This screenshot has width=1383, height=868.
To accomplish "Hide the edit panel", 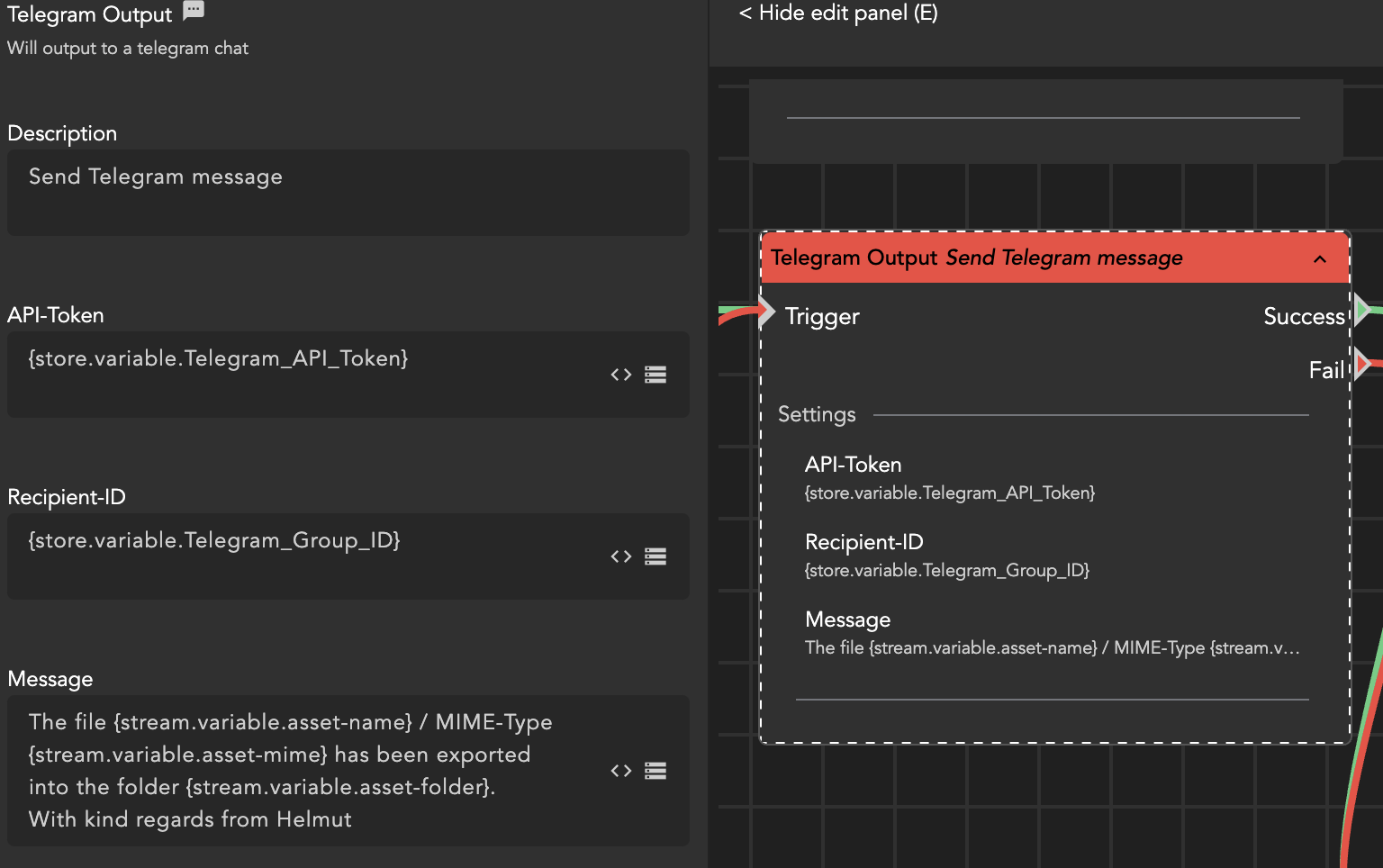I will pyautogui.click(x=837, y=14).
